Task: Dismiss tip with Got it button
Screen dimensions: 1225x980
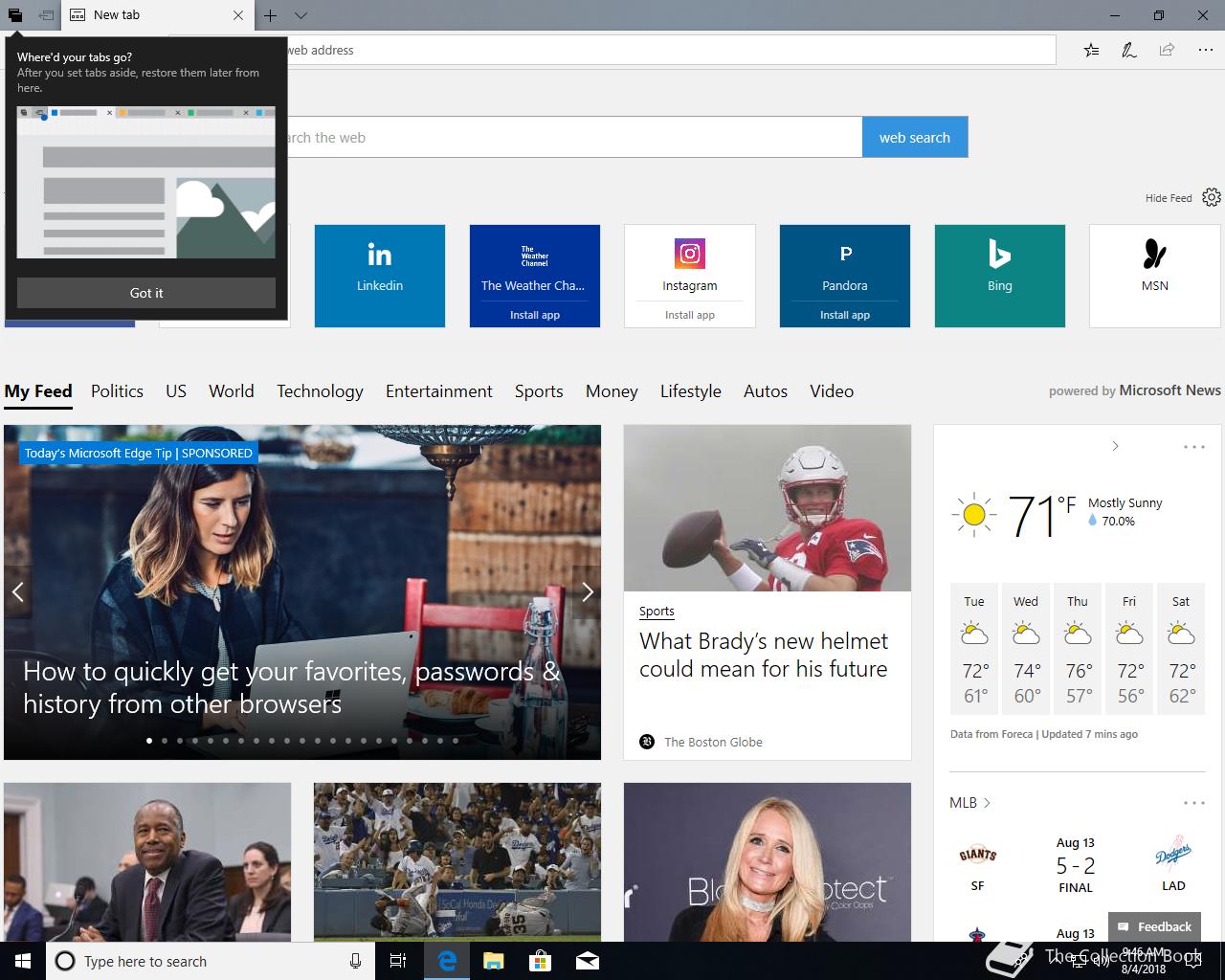Action: [x=146, y=293]
